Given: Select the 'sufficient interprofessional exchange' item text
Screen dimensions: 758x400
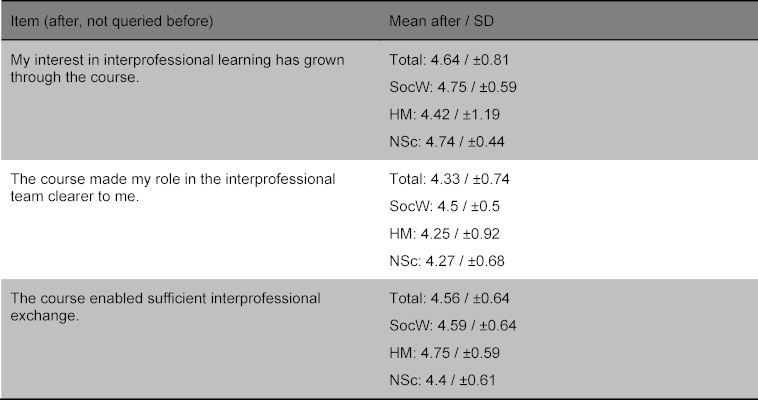Looking at the screenshot, I should click(165, 307).
